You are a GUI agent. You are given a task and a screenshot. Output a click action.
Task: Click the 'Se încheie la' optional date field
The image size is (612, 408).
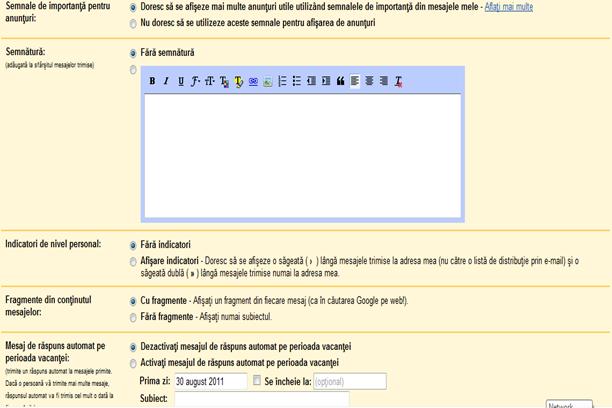tap(350, 381)
